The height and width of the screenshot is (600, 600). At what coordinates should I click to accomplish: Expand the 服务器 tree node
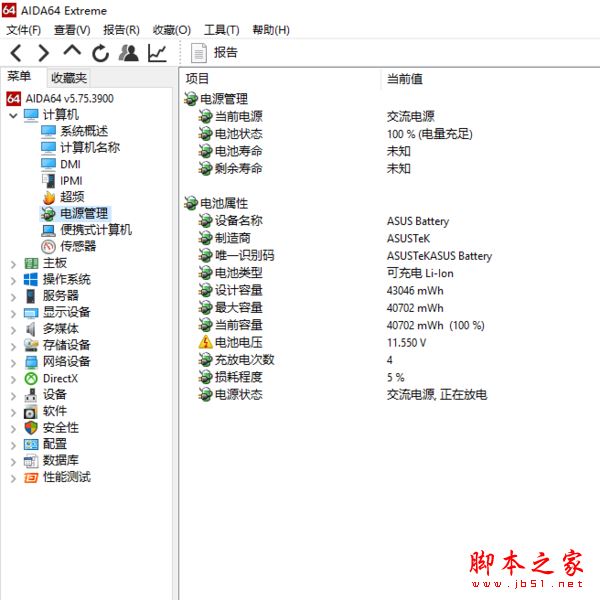point(13,297)
